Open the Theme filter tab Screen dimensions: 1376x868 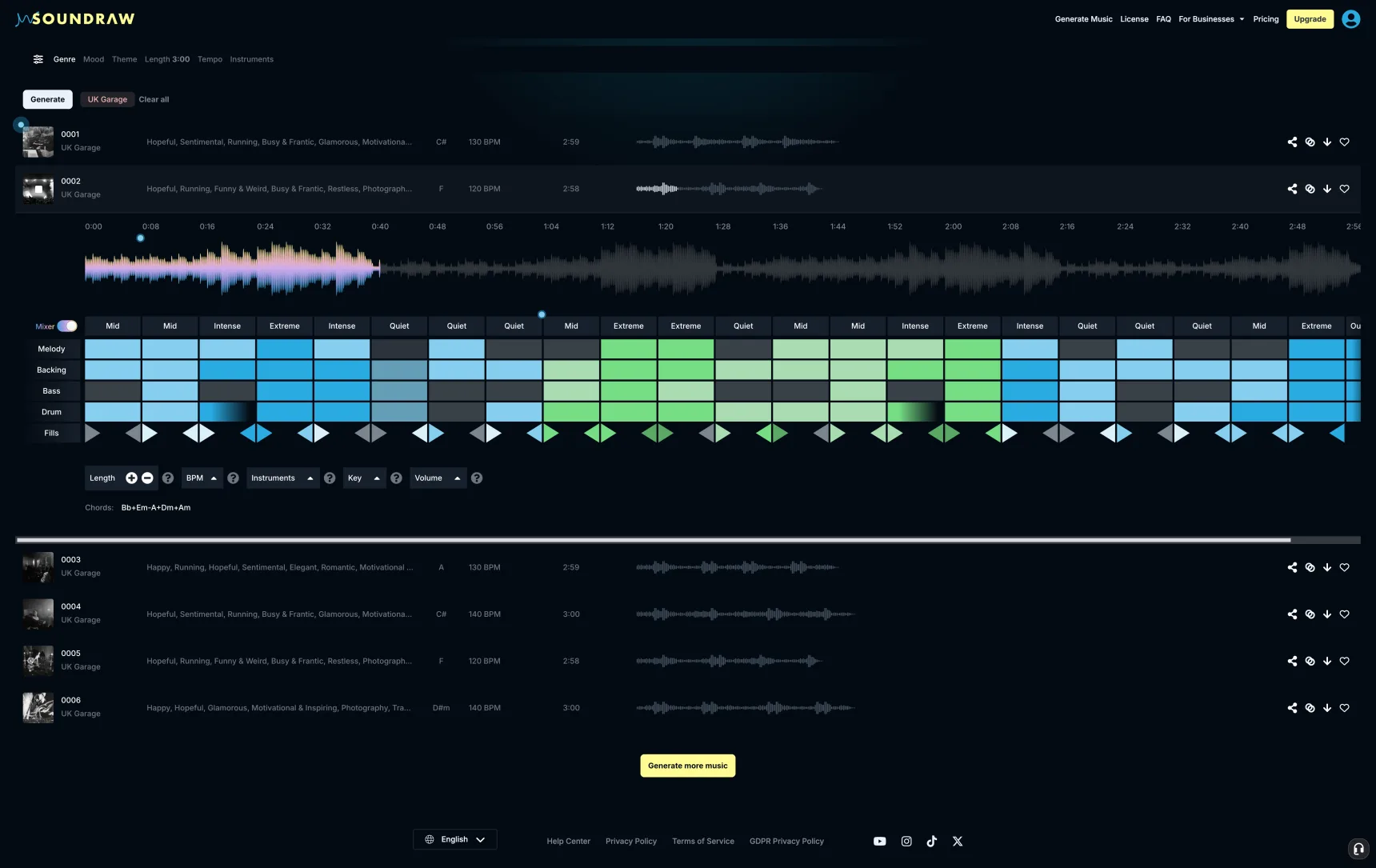click(x=124, y=59)
